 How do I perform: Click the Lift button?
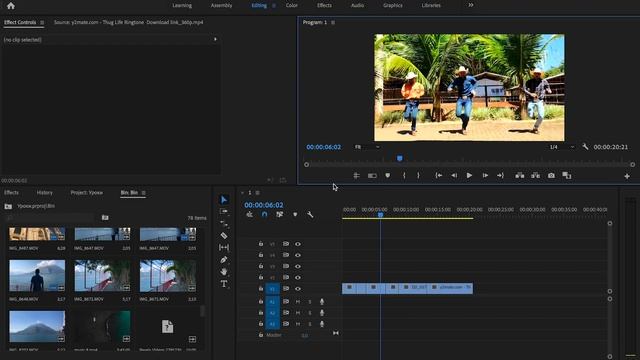pos(520,176)
